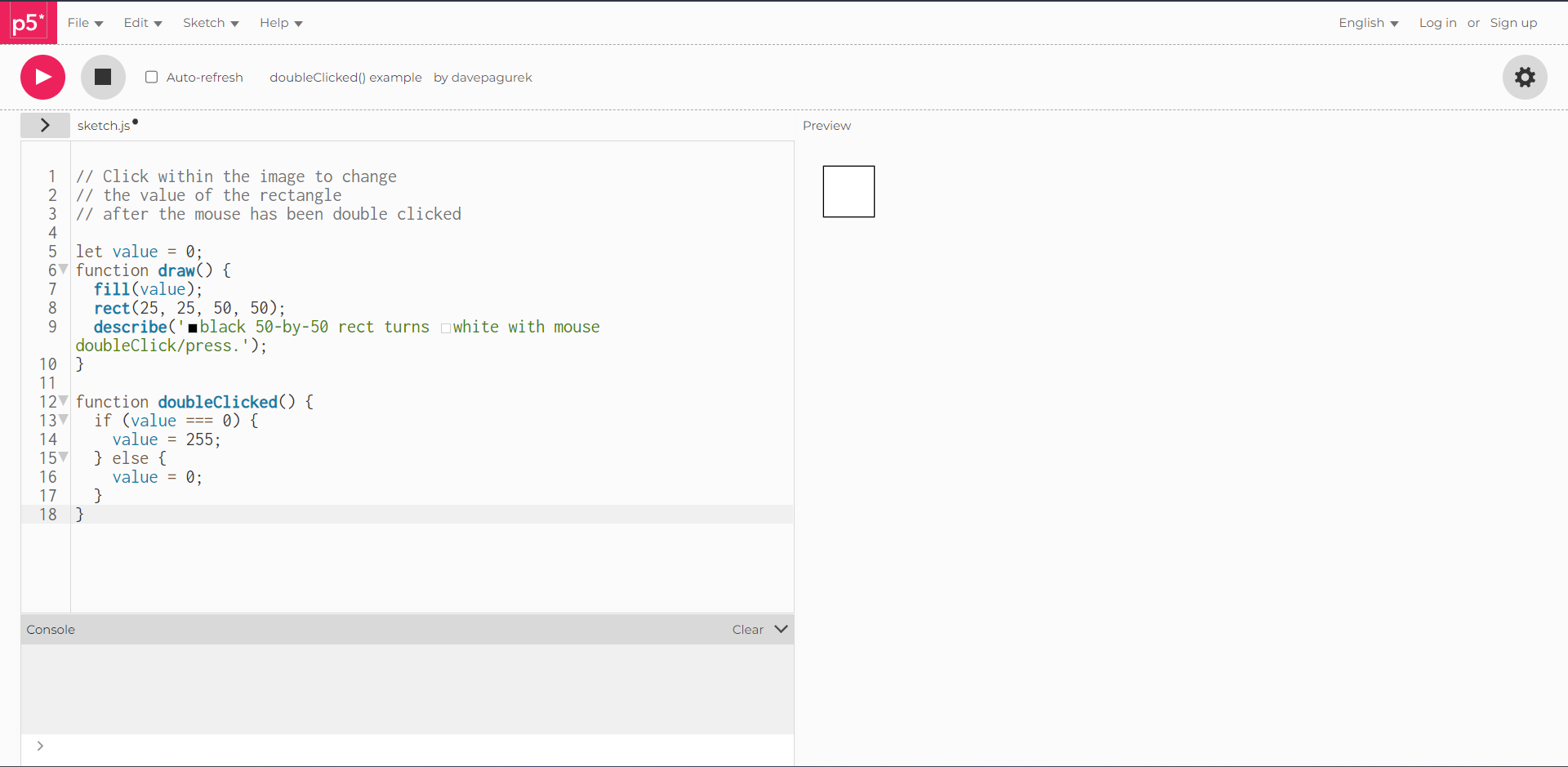This screenshot has height=767, width=1568.
Task: Select the sketch.js tab
Action: click(x=105, y=125)
